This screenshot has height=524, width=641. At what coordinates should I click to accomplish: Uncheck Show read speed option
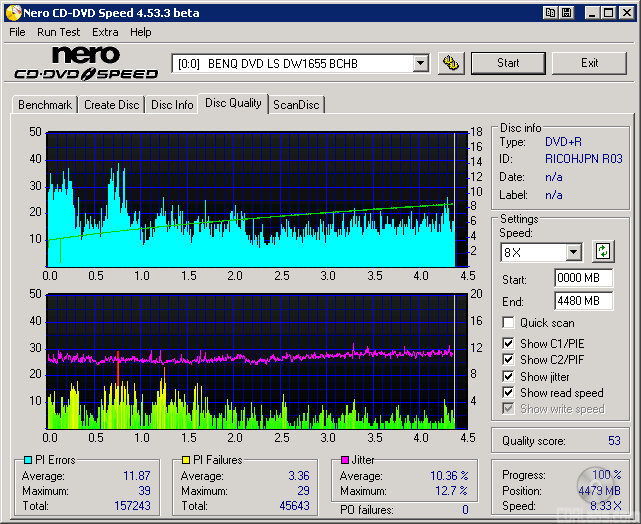(509, 393)
